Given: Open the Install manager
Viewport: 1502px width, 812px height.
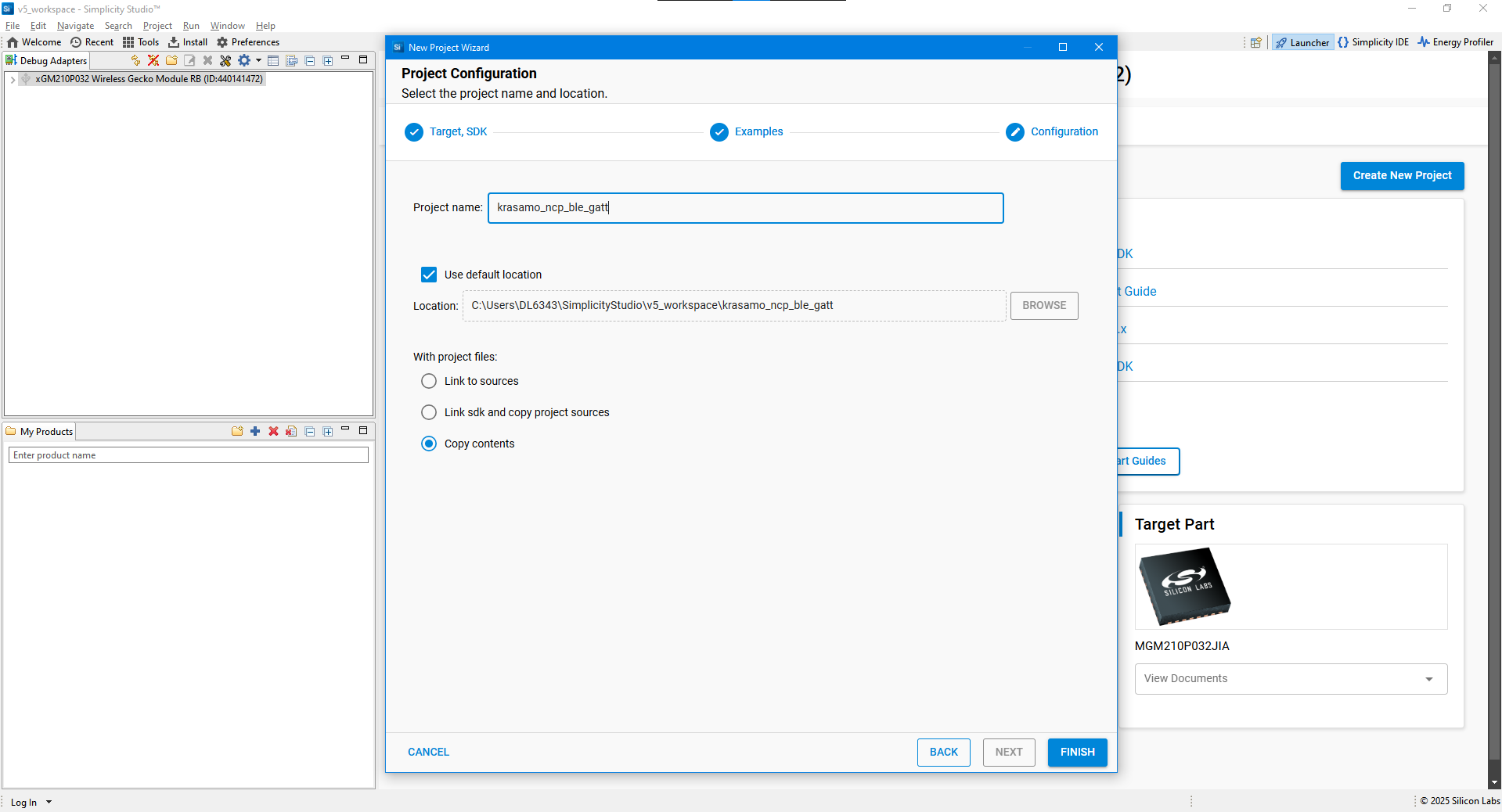Looking at the screenshot, I should [188, 42].
